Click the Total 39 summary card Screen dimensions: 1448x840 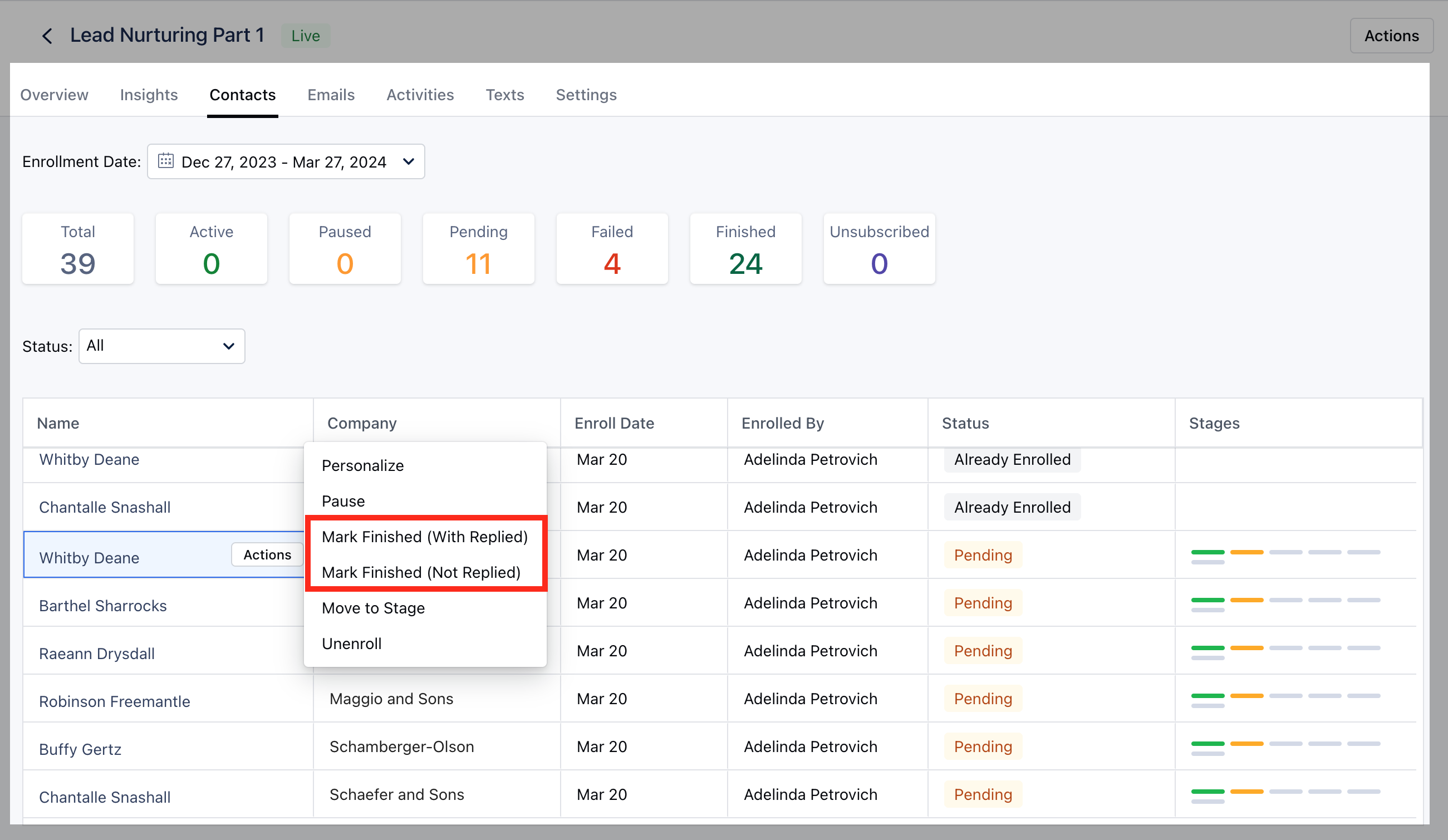[78, 249]
